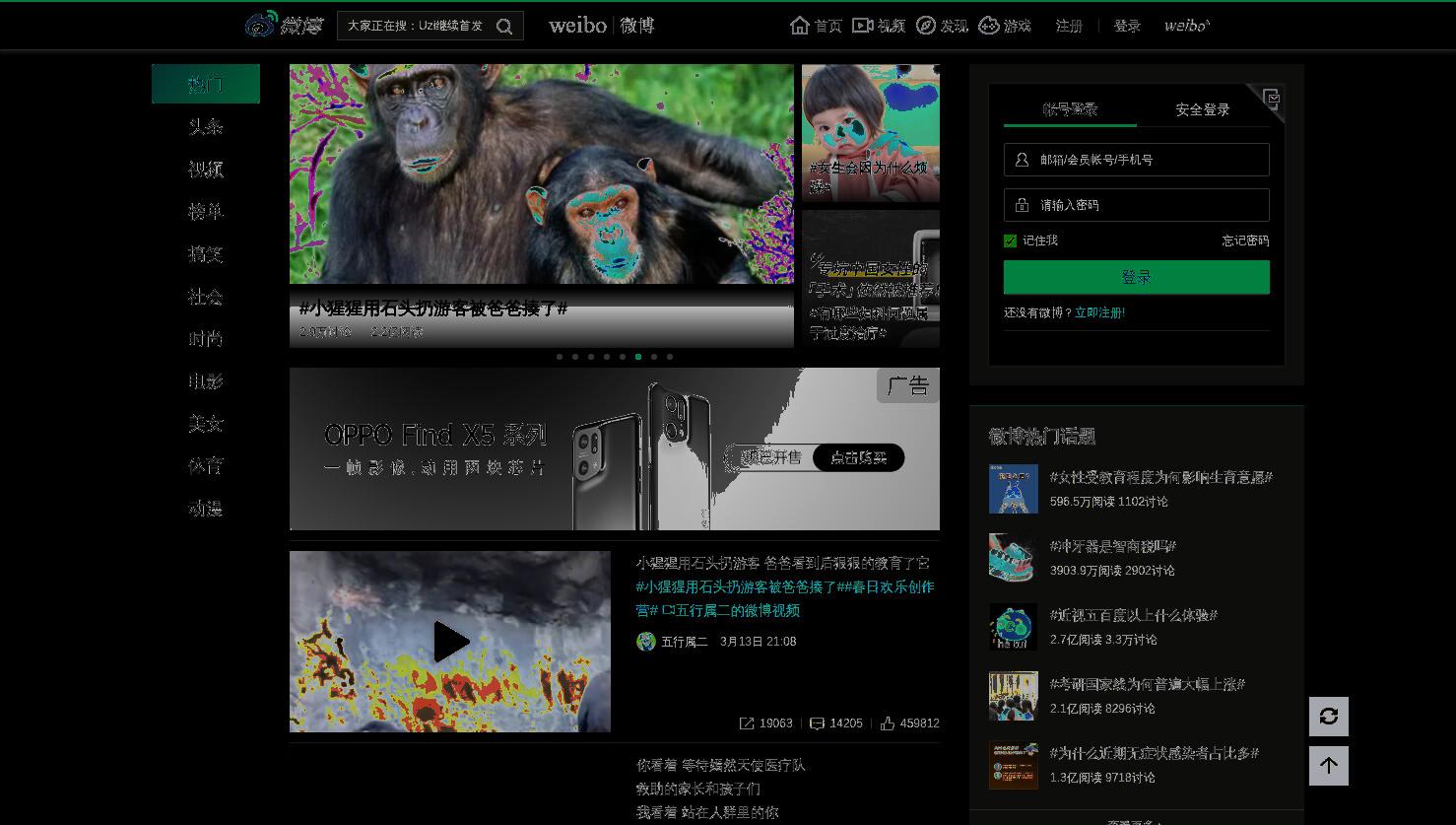This screenshot has height=825, width=1456.
Task: Select the 视频 sidebar category
Action: tap(206, 169)
